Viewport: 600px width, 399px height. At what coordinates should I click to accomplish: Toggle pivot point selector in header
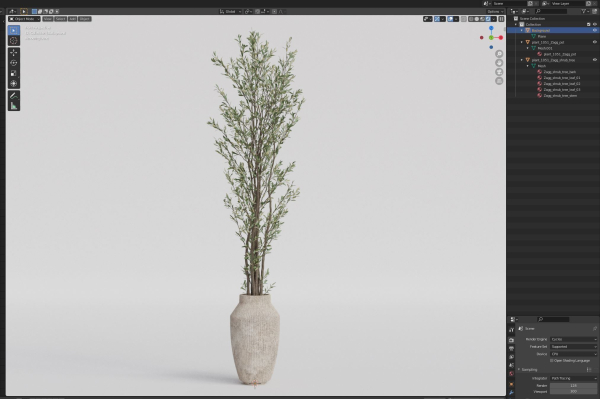(x=249, y=11)
